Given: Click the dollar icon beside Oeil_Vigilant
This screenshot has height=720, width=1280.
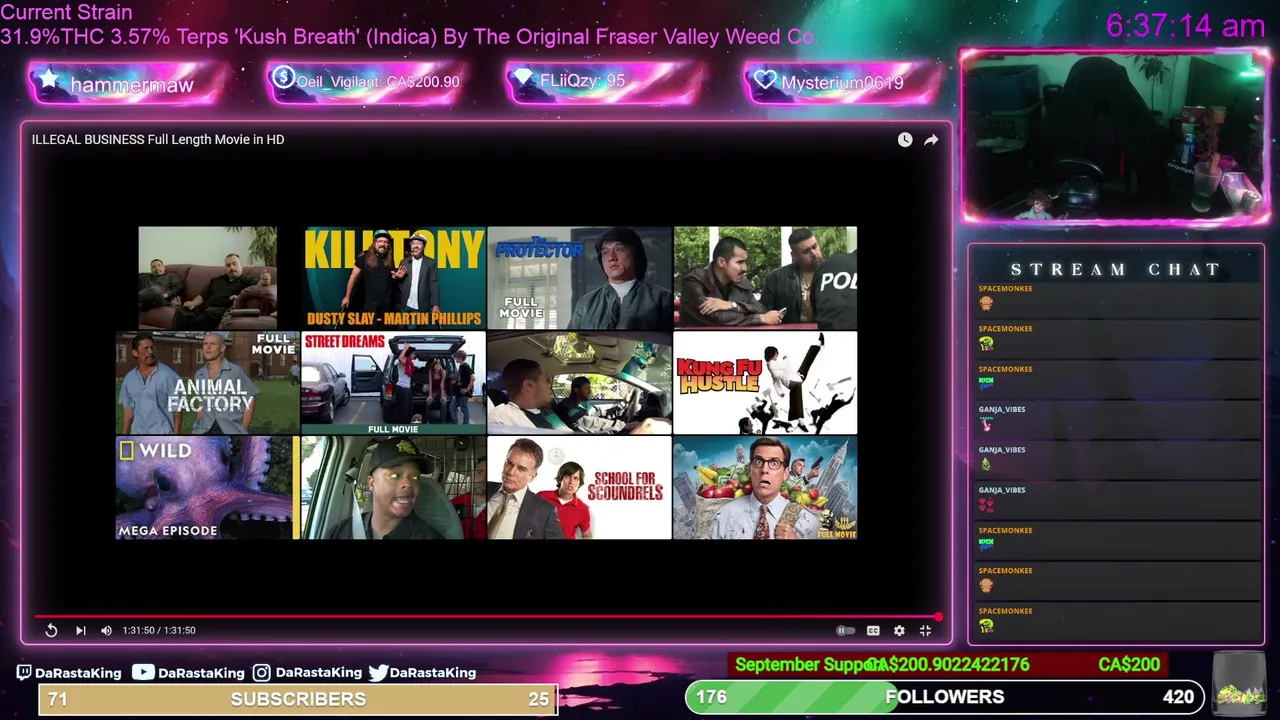Looking at the screenshot, I should 283,77.
